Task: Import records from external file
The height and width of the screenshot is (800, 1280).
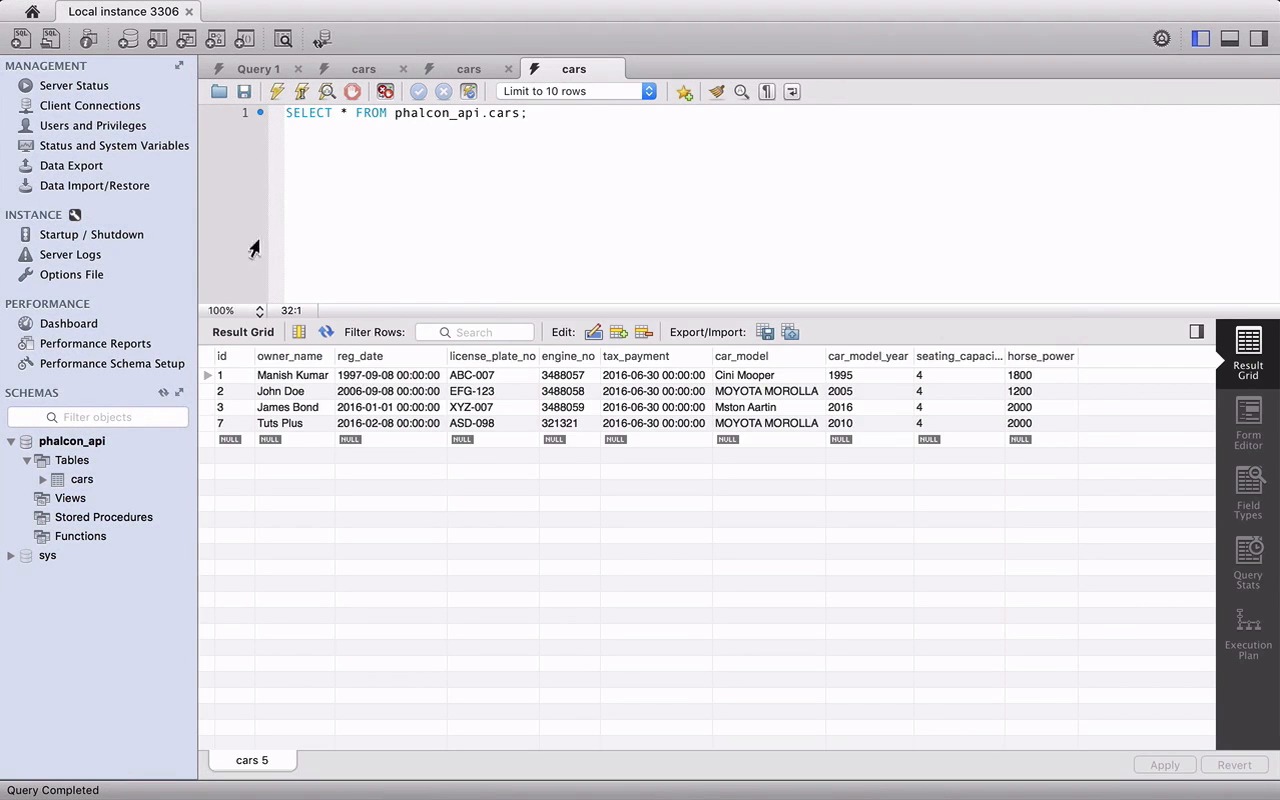Action: pos(790,332)
